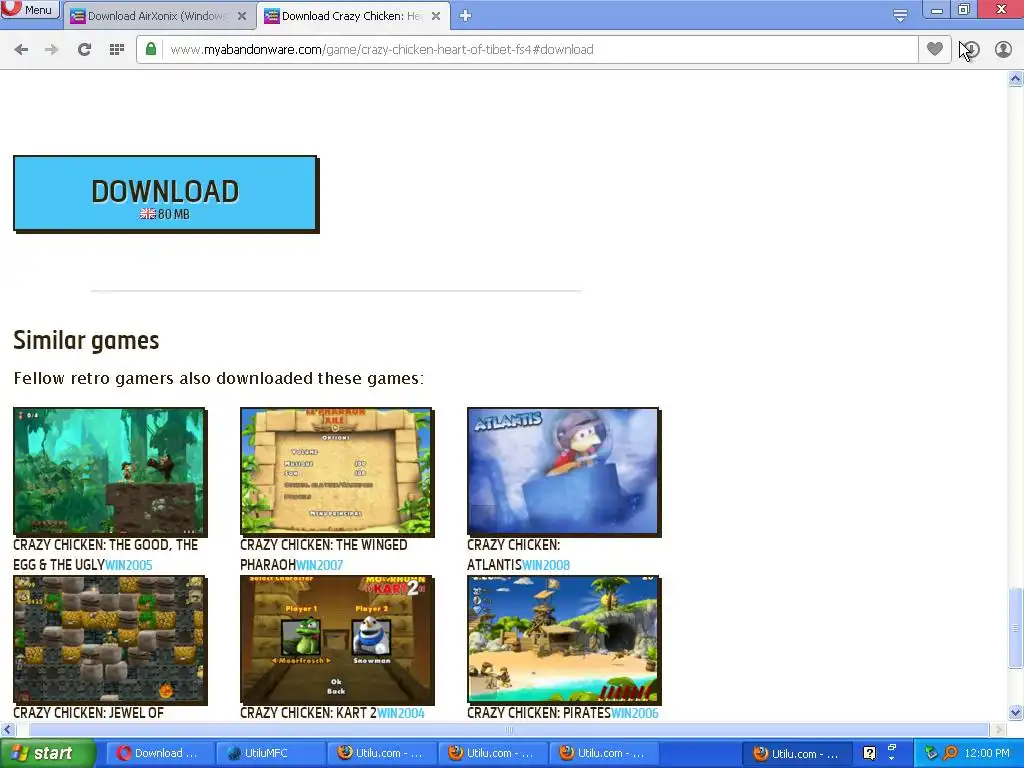Image resolution: width=1024 pixels, height=768 pixels.
Task: Open the Crazy Chicken Kart 2 thumbnail
Action: point(336,639)
